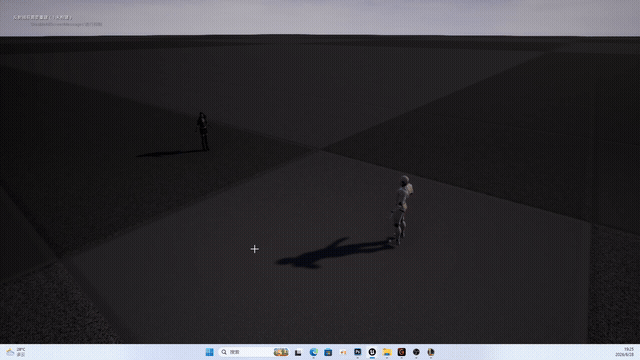Open Task View from the taskbar
This screenshot has height=360, width=640.
[x=298, y=352]
